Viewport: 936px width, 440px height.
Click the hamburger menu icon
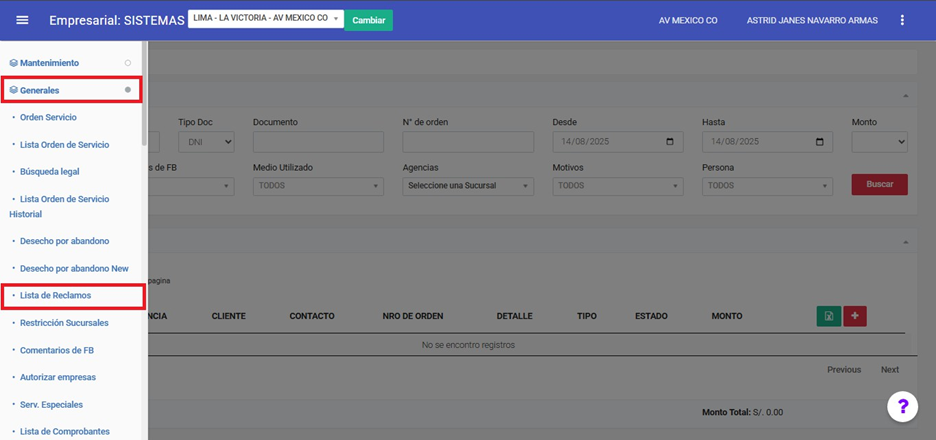pyautogui.click(x=22, y=20)
